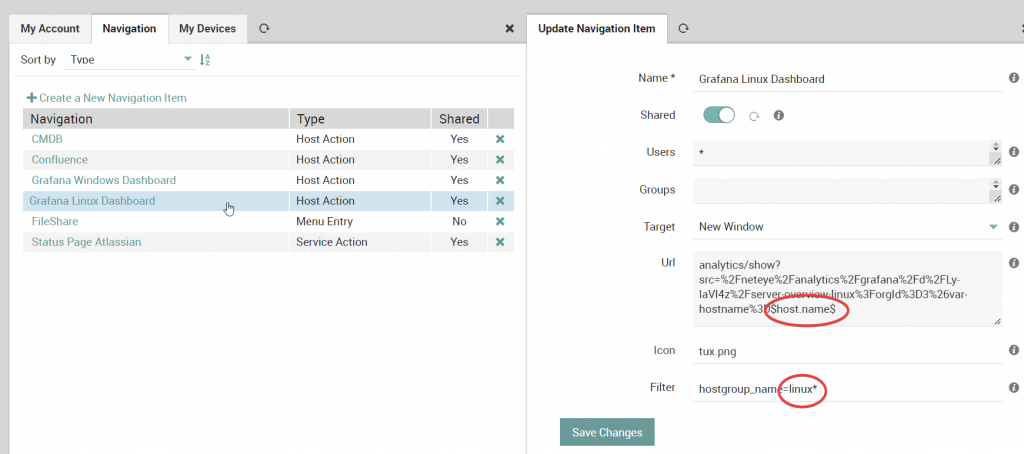Image resolution: width=1024 pixels, height=454 pixels.
Task: Toggle the Shared switch off
Action: [x=718, y=115]
